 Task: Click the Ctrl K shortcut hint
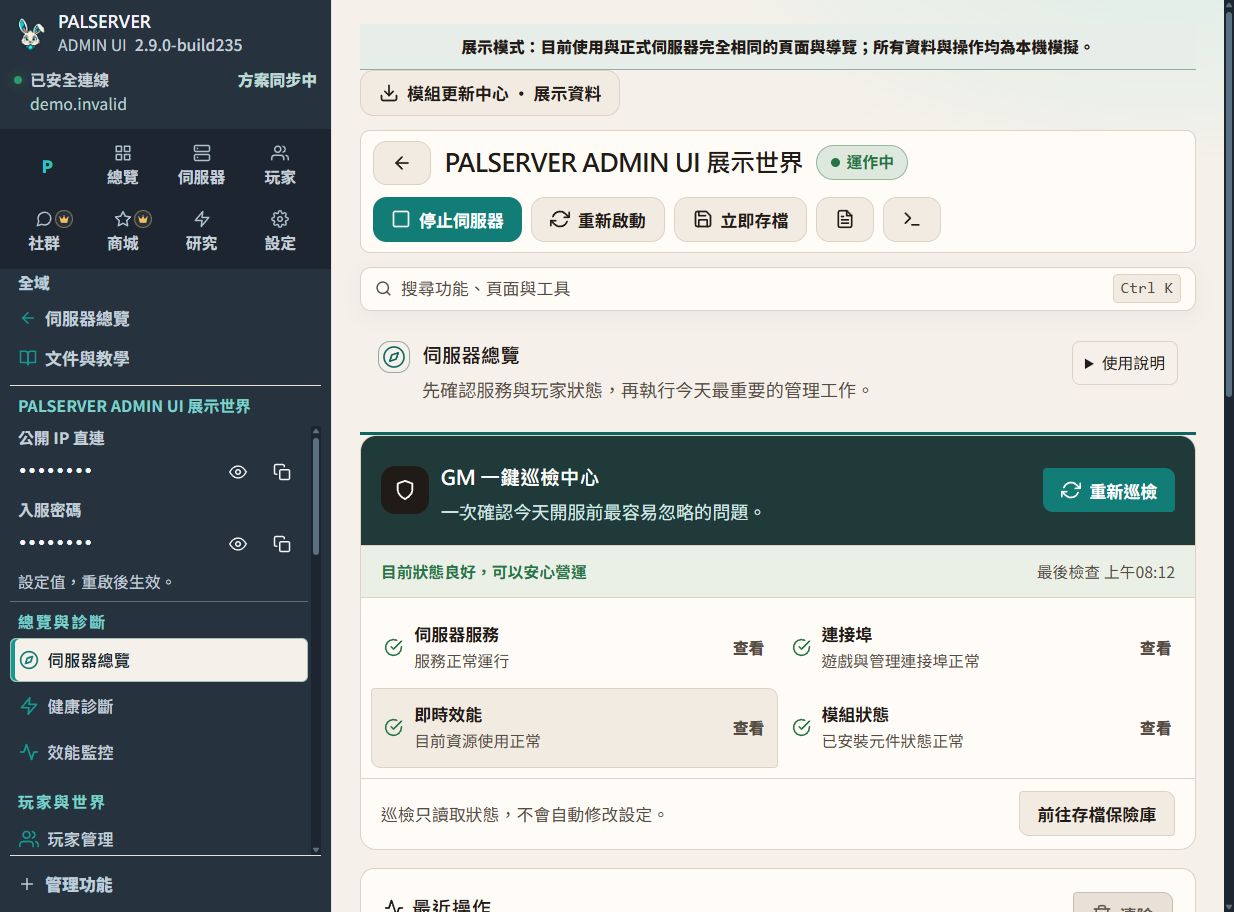(x=1146, y=288)
